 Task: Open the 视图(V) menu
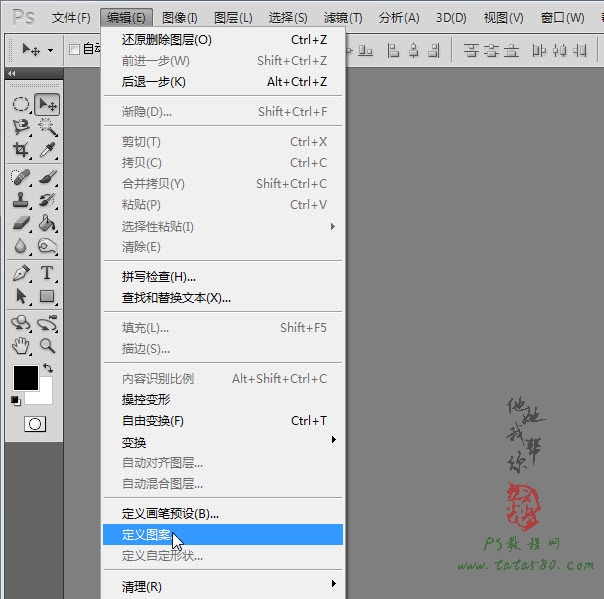tap(503, 18)
